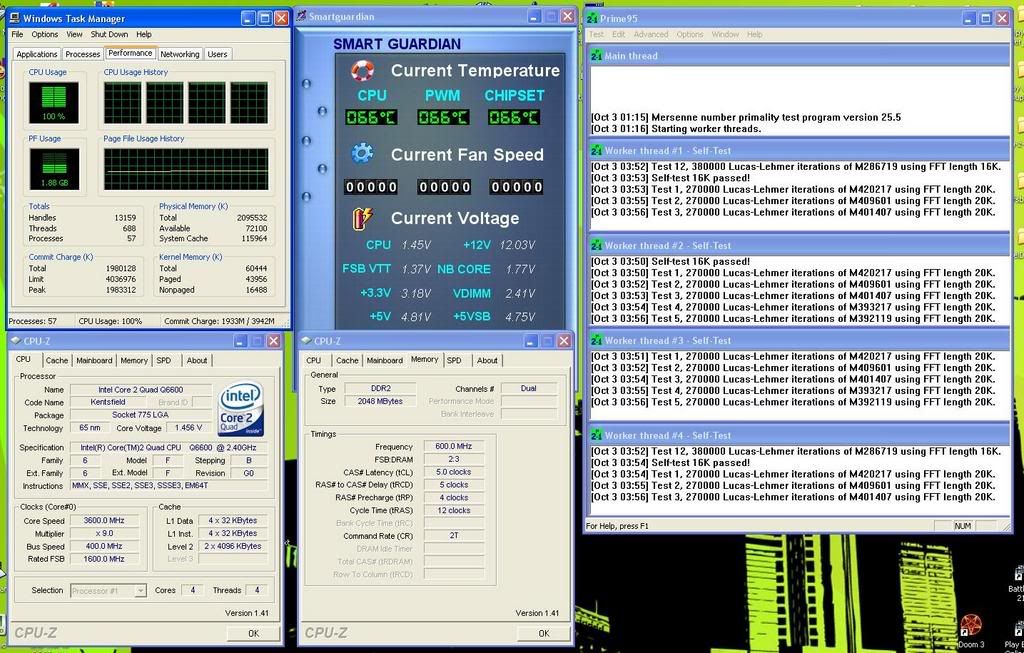Screen dimensions: 1024x653
Task: Click the Core Speed 3600.0 MHz field
Action: [x=104, y=521]
